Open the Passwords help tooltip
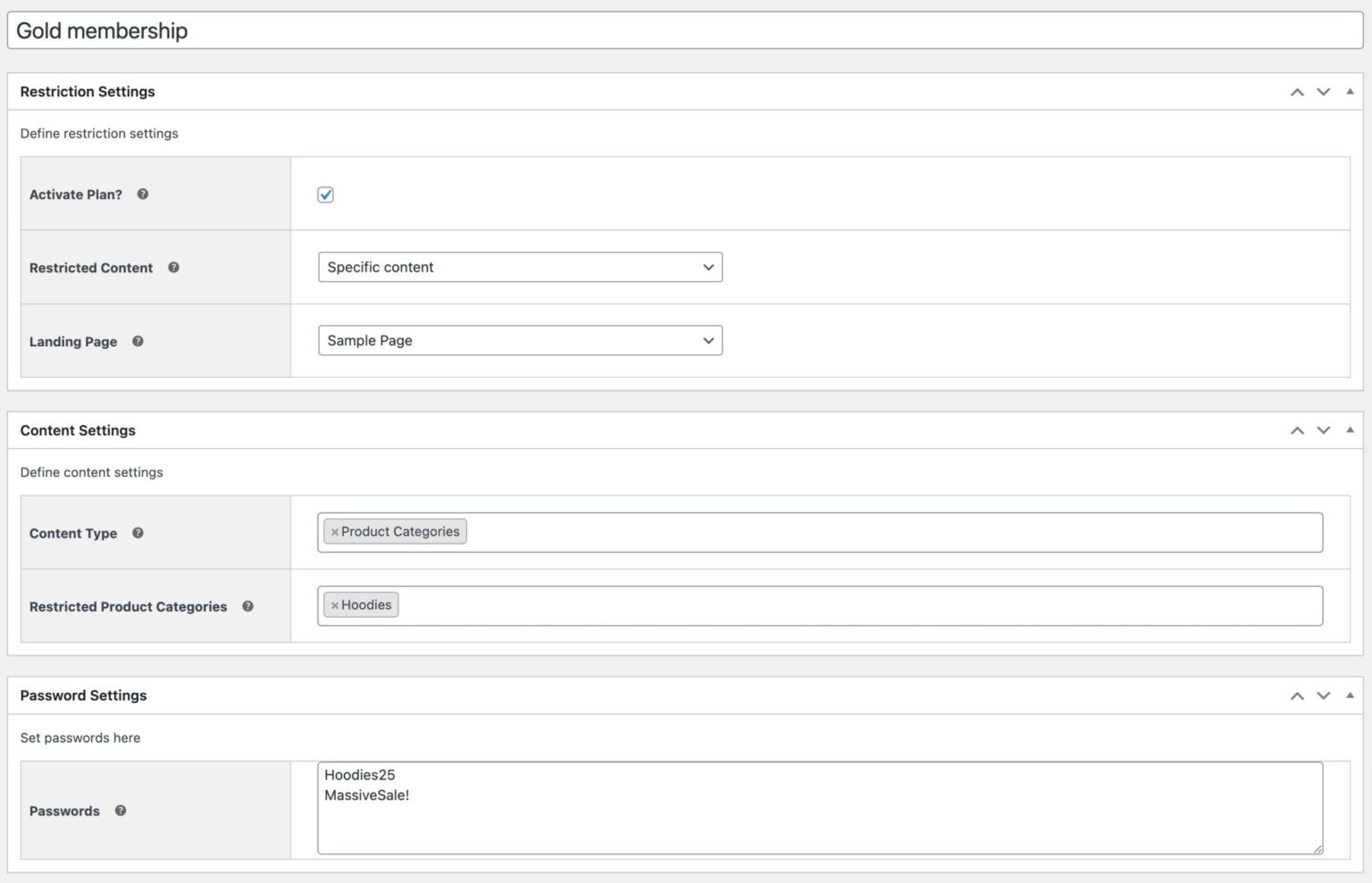The image size is (1372, 883). 121,811
